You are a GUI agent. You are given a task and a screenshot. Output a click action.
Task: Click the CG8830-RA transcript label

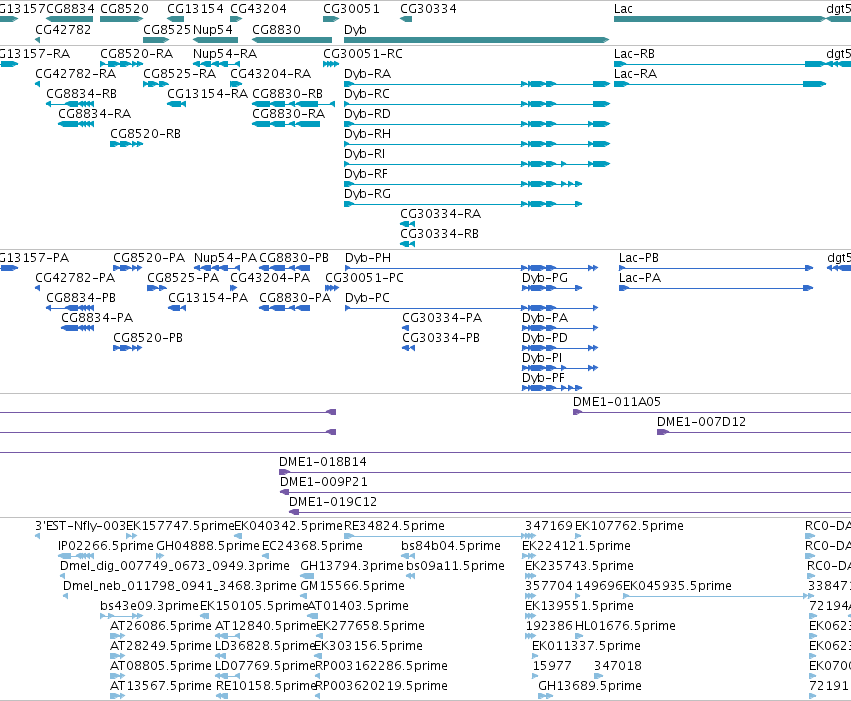(289, 114)
